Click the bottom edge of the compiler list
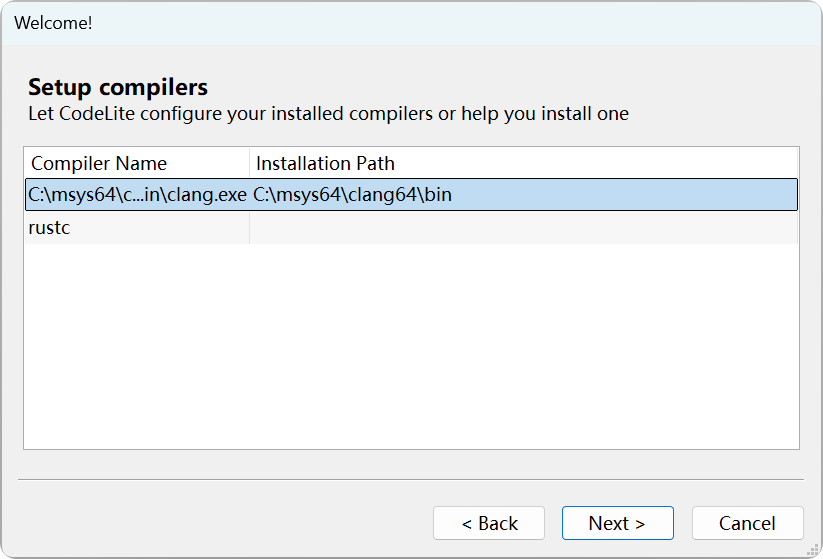 (410, 448)
